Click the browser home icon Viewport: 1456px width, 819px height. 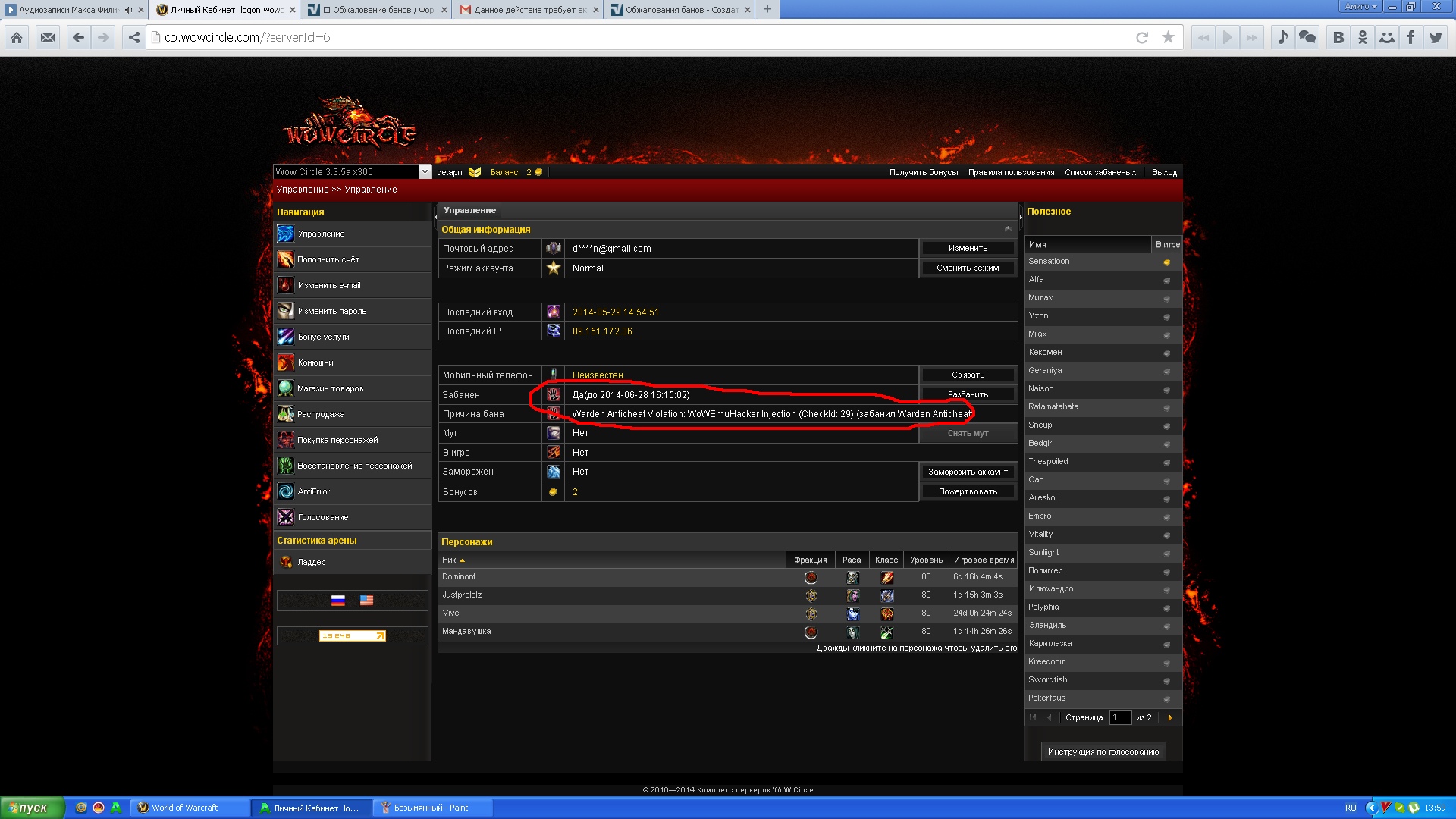click(x=17, y=37)
